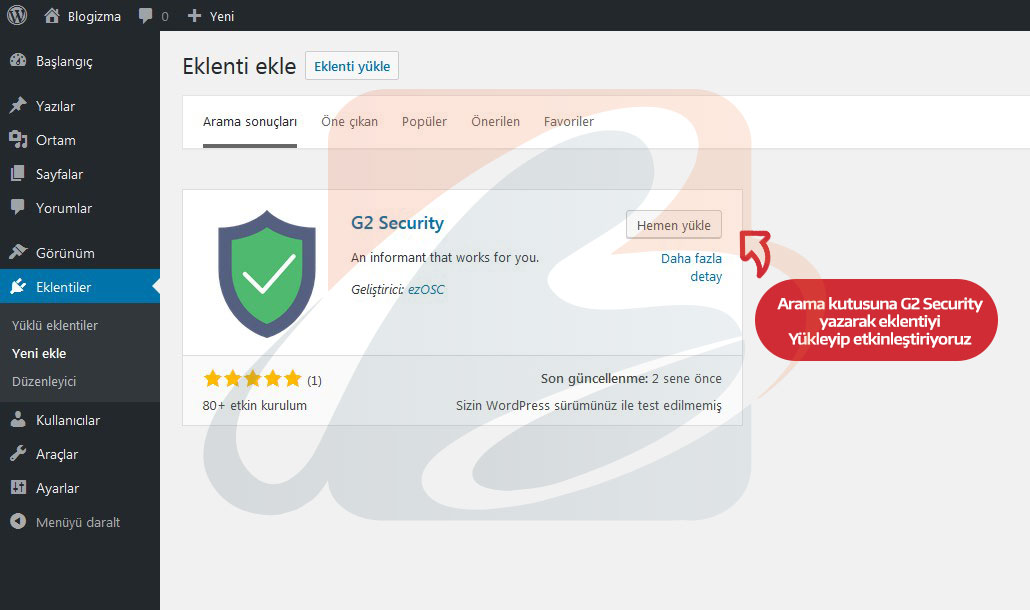Click the home icon next to Blogizma

point(52,16)
